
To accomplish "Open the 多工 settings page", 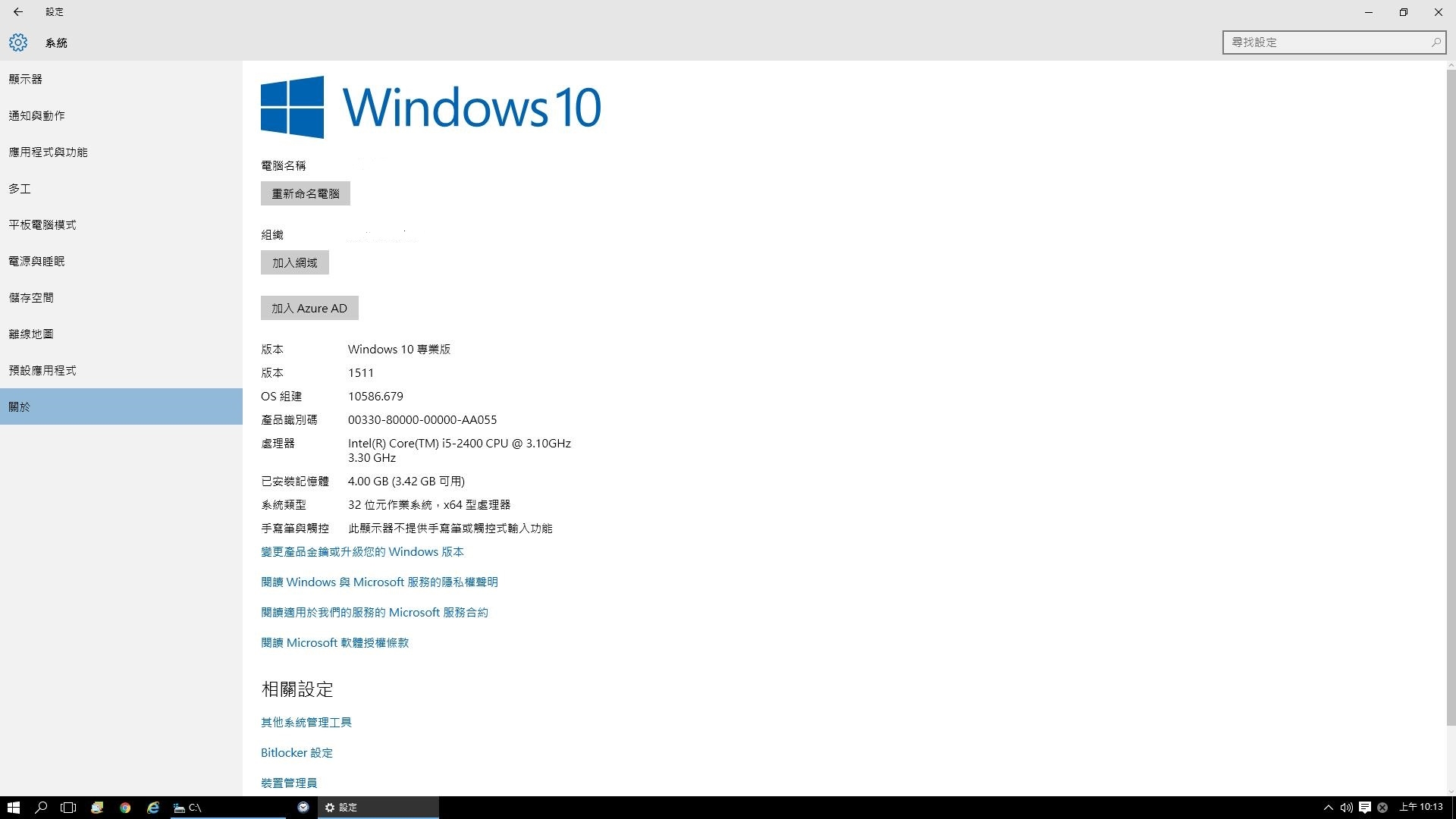I will click(x=121, y=188).
